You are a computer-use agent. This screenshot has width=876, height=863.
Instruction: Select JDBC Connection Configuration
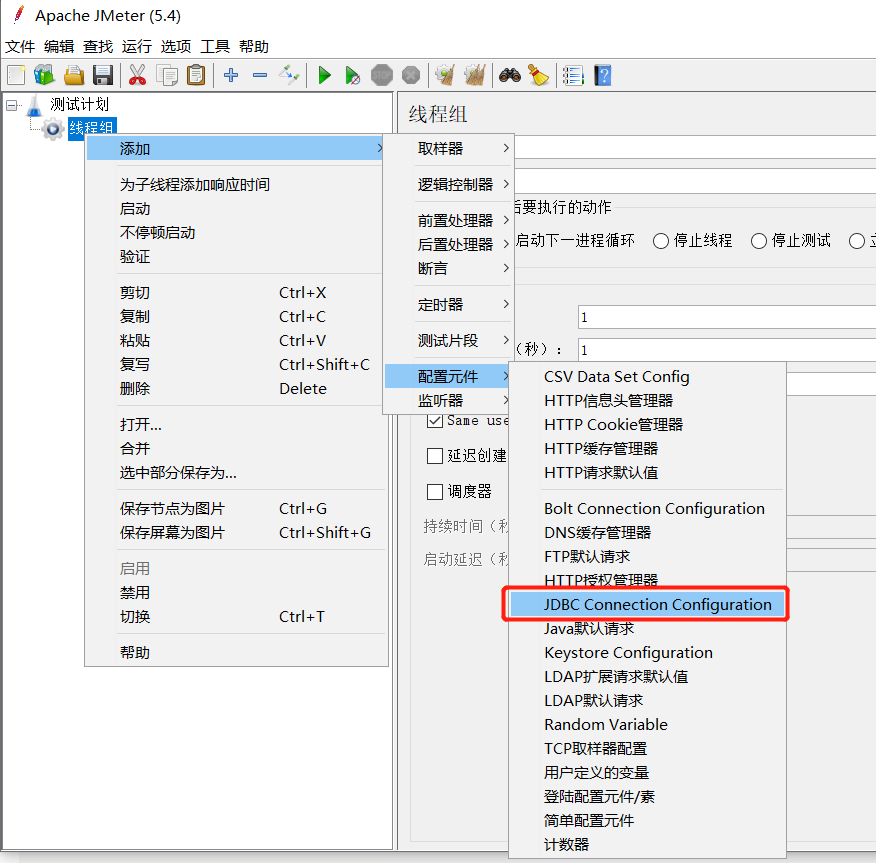tap(647, 604)
